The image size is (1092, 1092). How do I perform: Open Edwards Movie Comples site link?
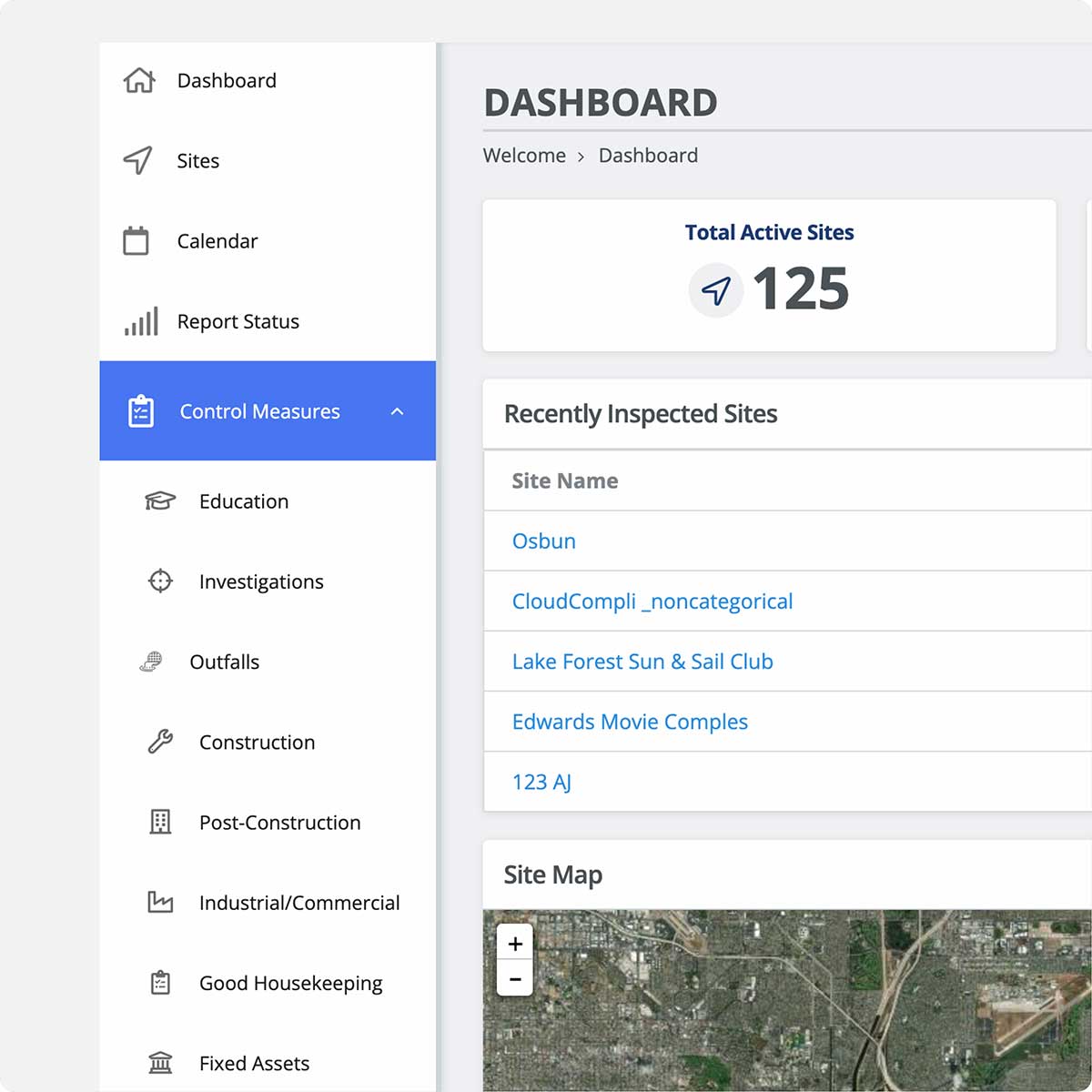click(630, 722)
